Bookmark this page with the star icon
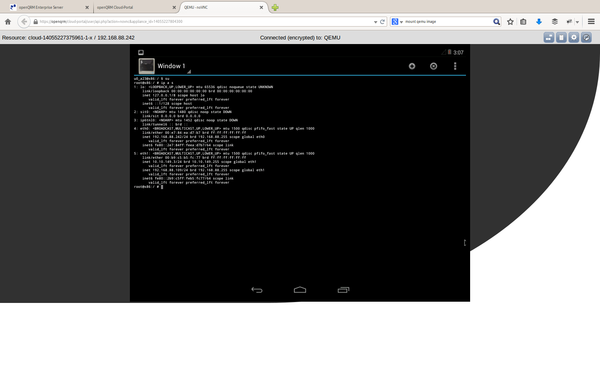This screenshot has height=374, width=600. [510, 22]
